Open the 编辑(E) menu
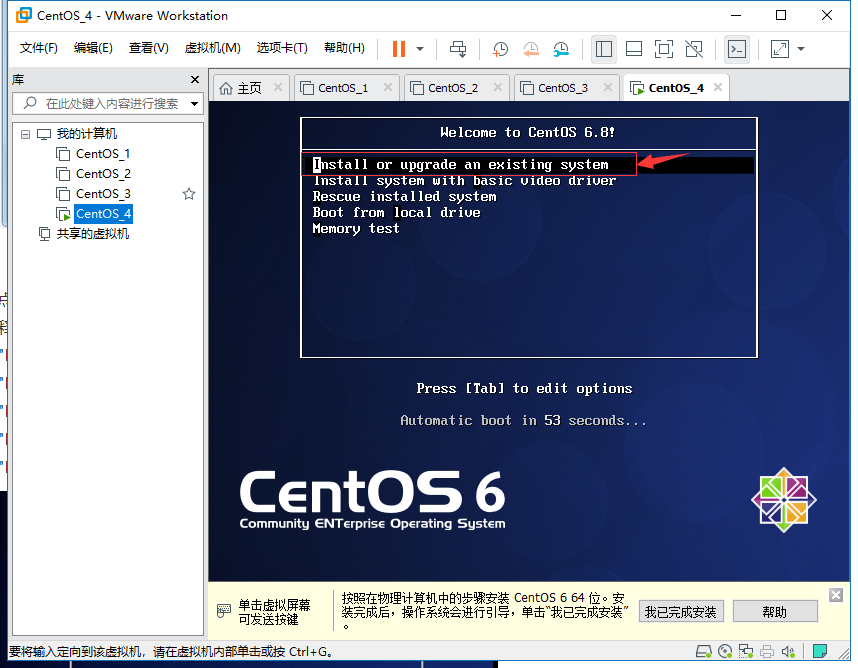This screenshot has width=858, height=668. (93, 48)
